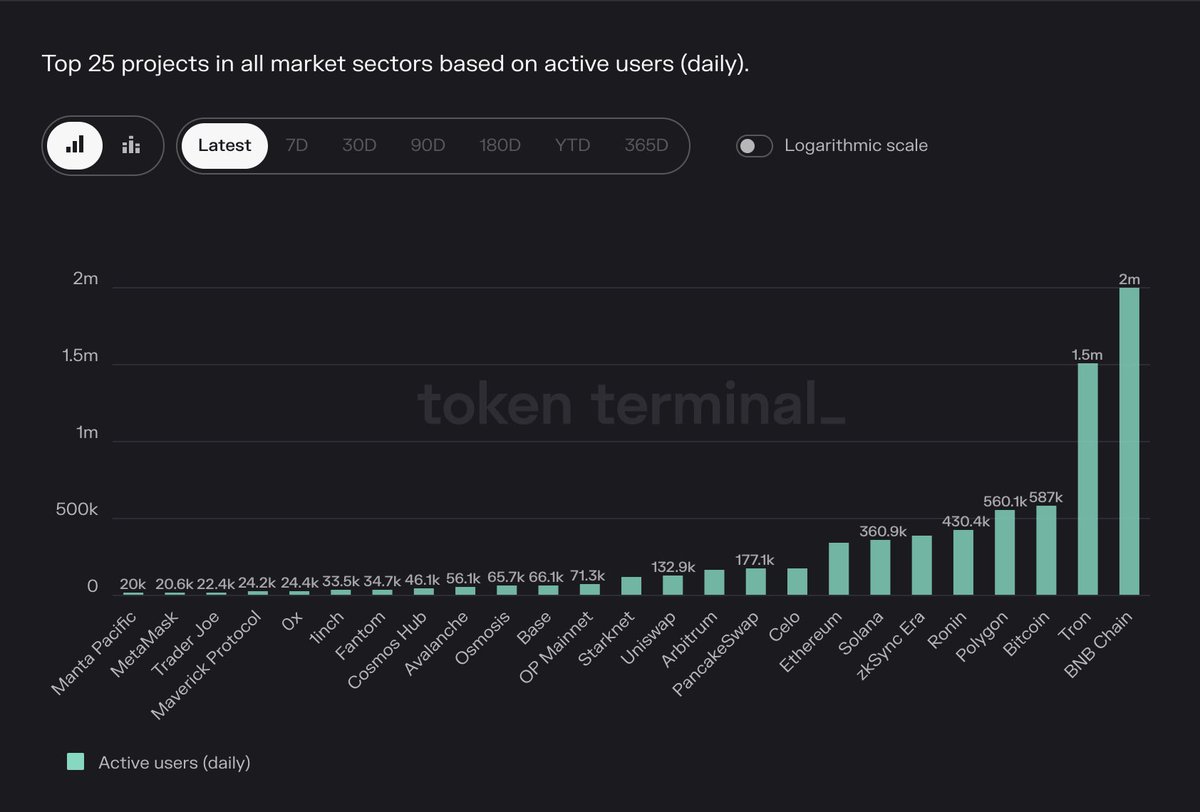The width and height of the screenshot is (1200, 812).
Task: Click the zkSync Era bar
Action: tap(921, 565)
